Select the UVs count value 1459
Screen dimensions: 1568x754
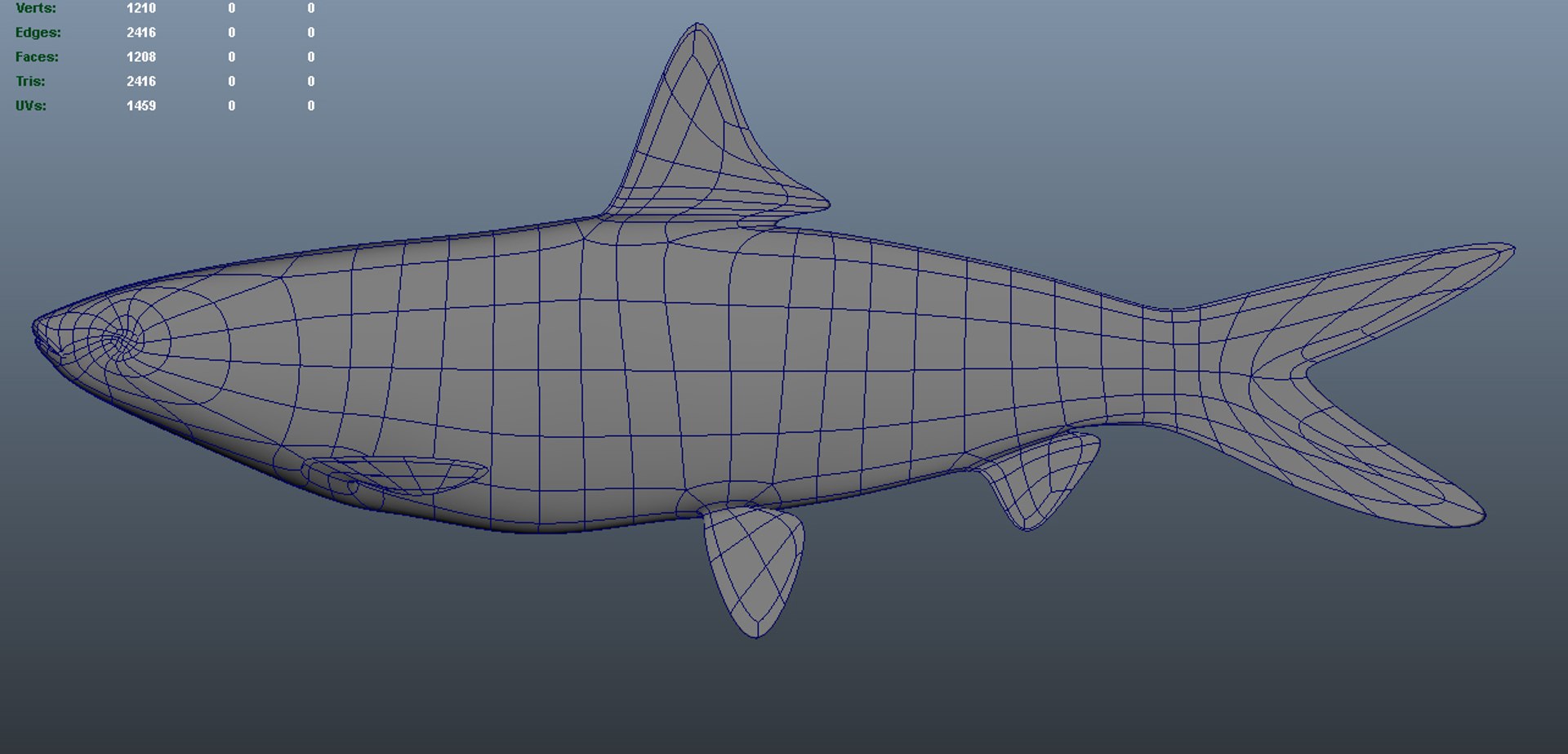pyautogui.click(x=141, y=106)
